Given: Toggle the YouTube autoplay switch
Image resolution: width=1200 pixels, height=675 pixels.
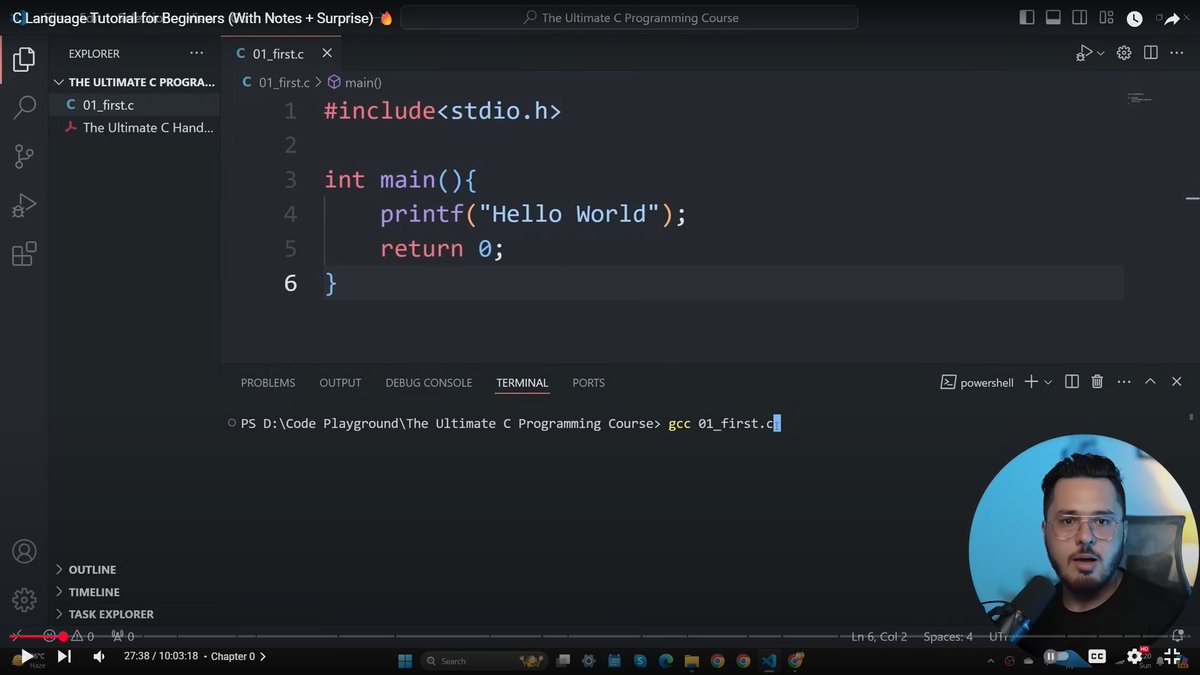Looking at the screenshot, I should [x=1054, y=656].
